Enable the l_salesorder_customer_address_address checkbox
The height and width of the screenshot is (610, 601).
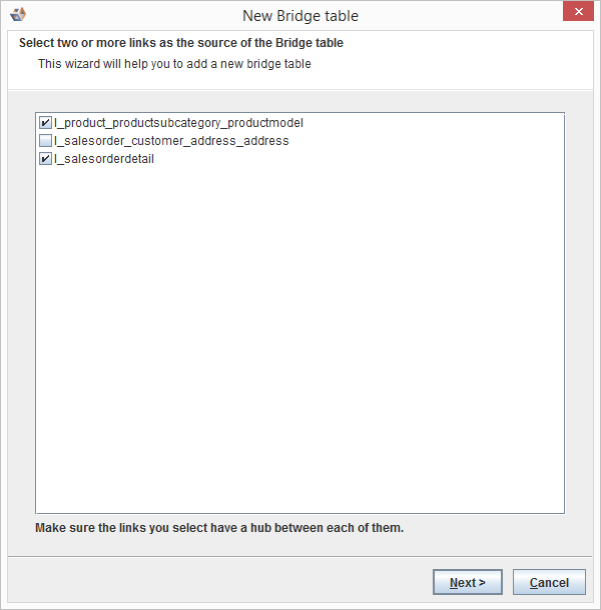(x=45, y=141)
